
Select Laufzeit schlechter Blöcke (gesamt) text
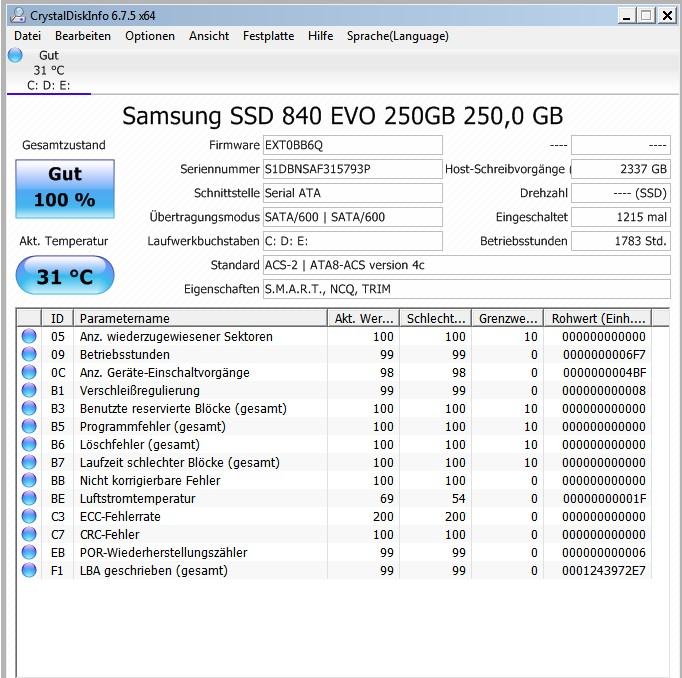[180, 463]
